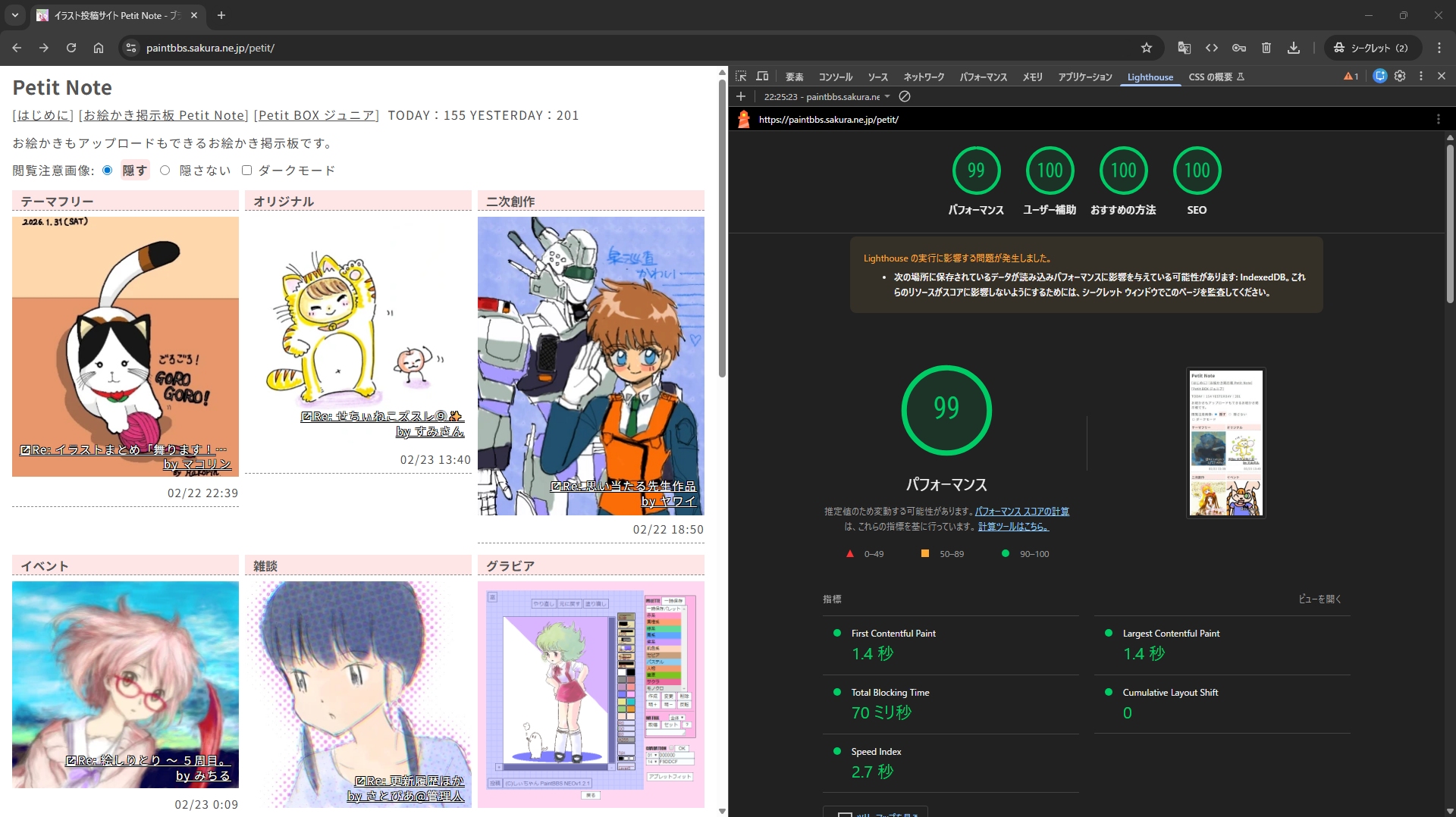
Task: Click the translate page icon
Action: [1184, 48]
